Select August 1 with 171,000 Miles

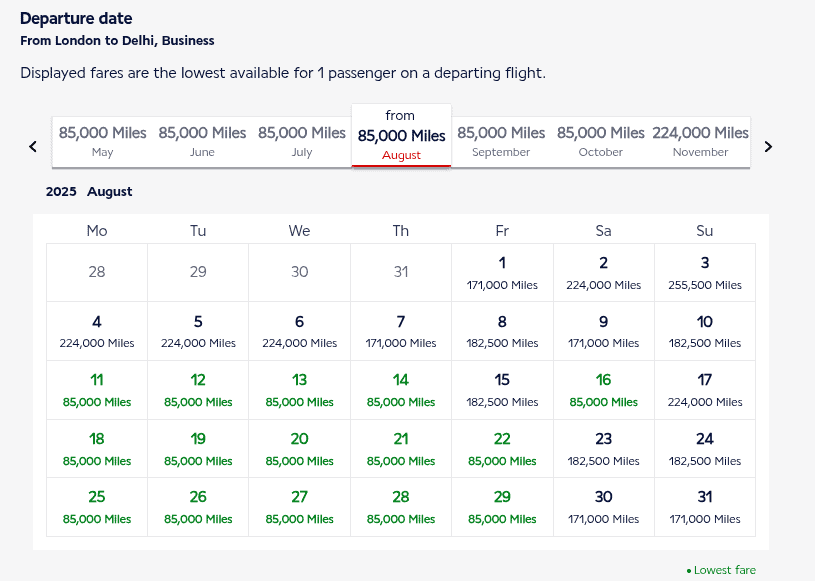coord(502,272)
